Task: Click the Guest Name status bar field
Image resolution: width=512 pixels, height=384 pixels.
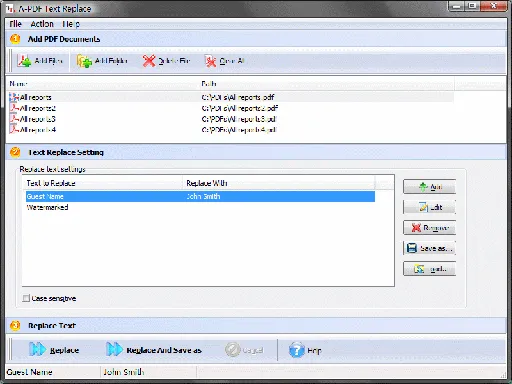Action: point(53,372)
